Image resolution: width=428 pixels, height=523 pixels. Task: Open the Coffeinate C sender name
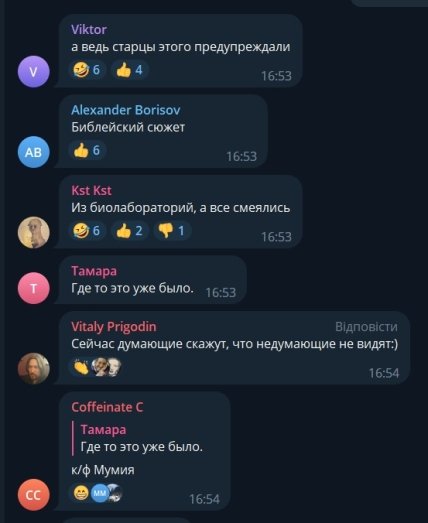tap(107, 407)
